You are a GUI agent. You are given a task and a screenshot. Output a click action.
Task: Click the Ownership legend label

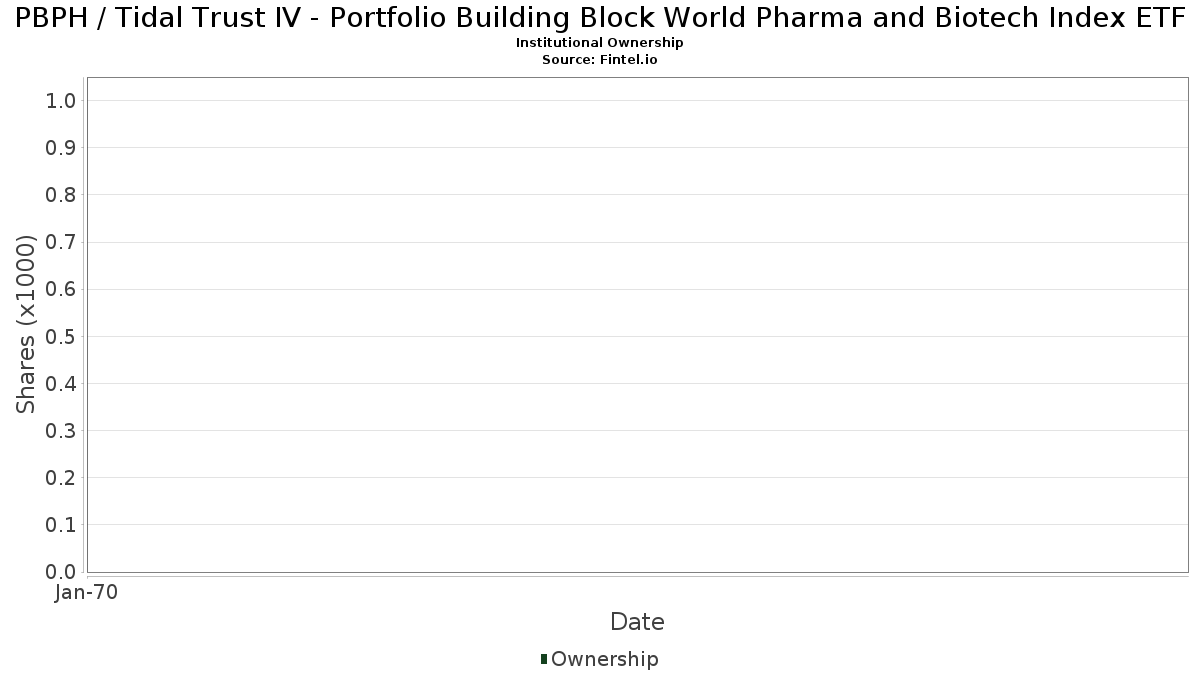click(604, 659)
